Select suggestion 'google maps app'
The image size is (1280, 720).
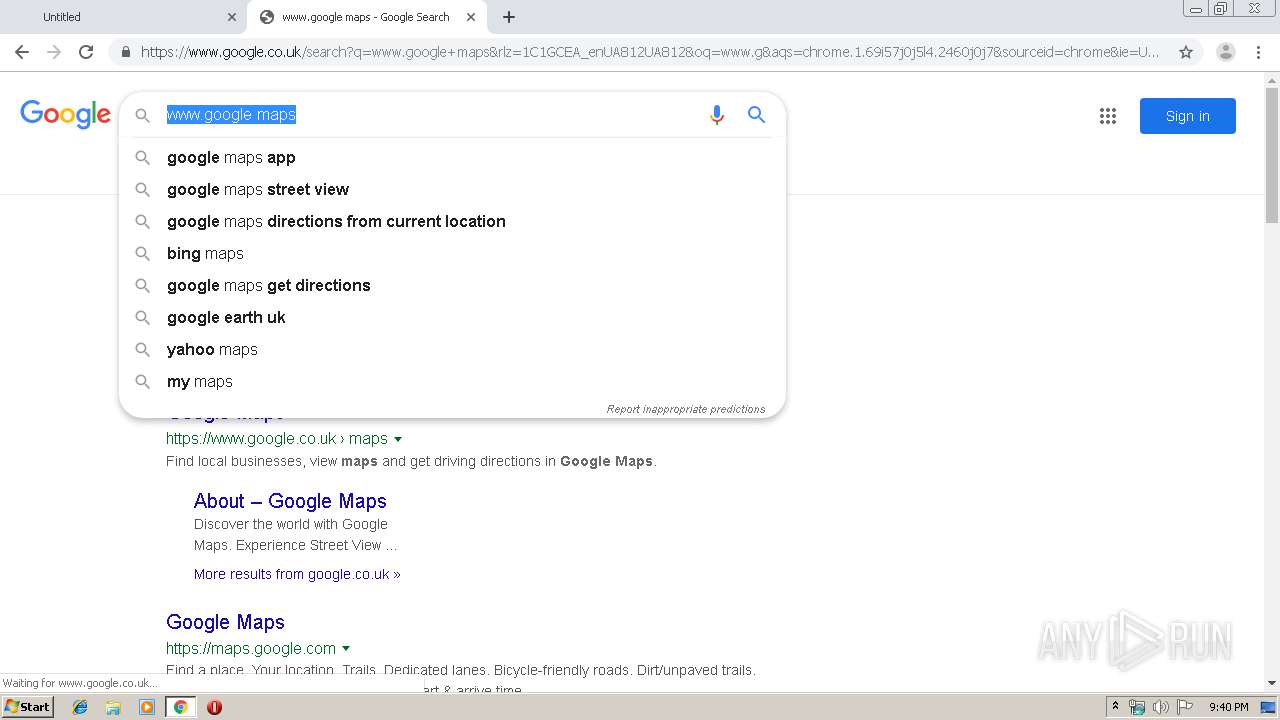pyautogui.click(x=452, y=157)
